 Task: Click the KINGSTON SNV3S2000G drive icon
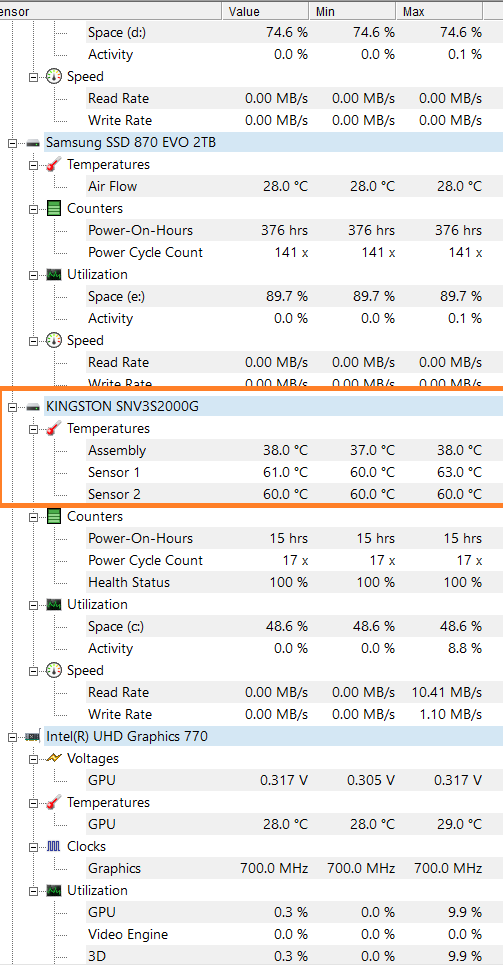[x=33, y=406]
